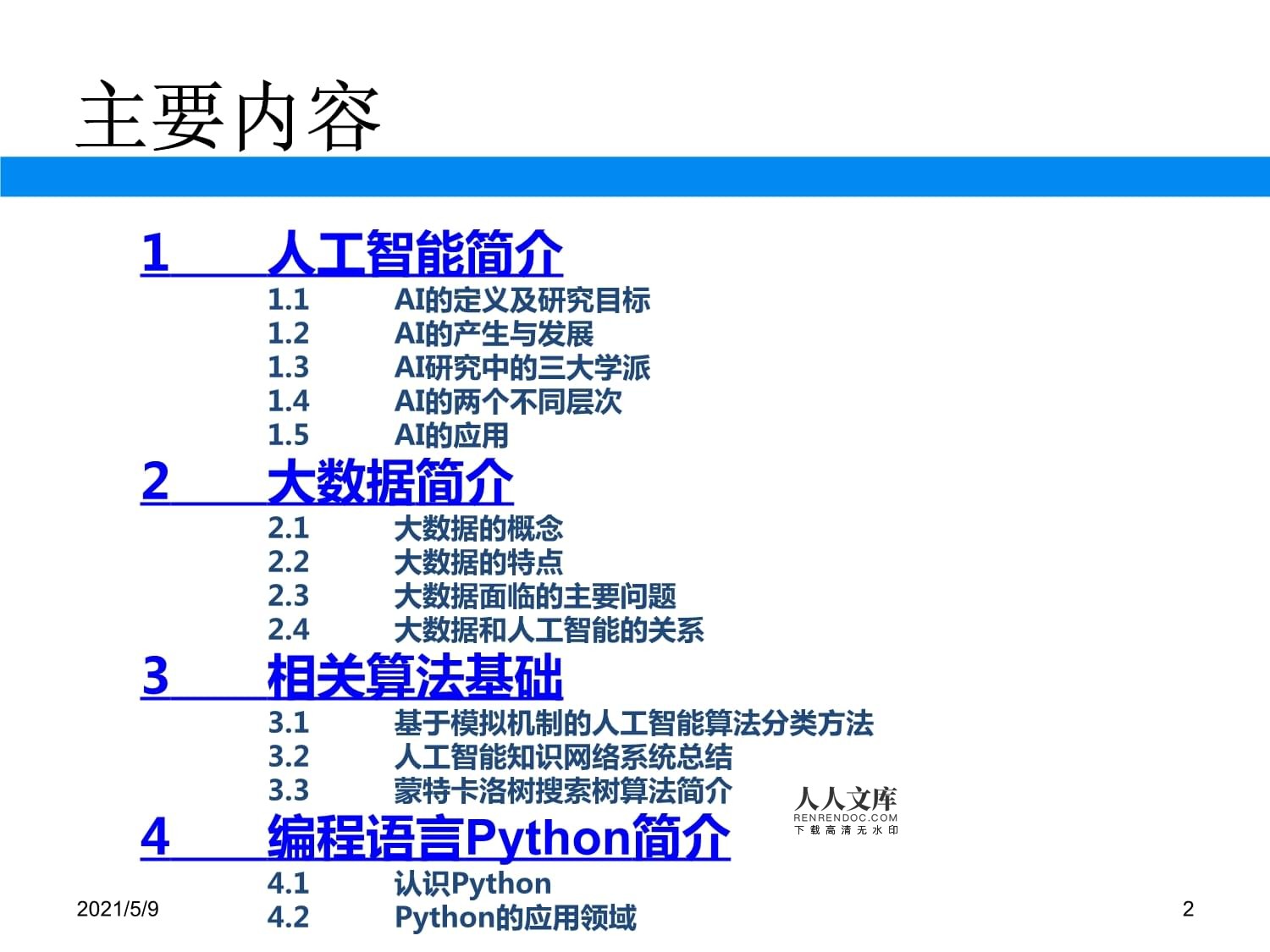Select the line '1.4 AI的两个不同层次'
The width and height of the screenshot is (1270, 952).
tap(444, 401)
